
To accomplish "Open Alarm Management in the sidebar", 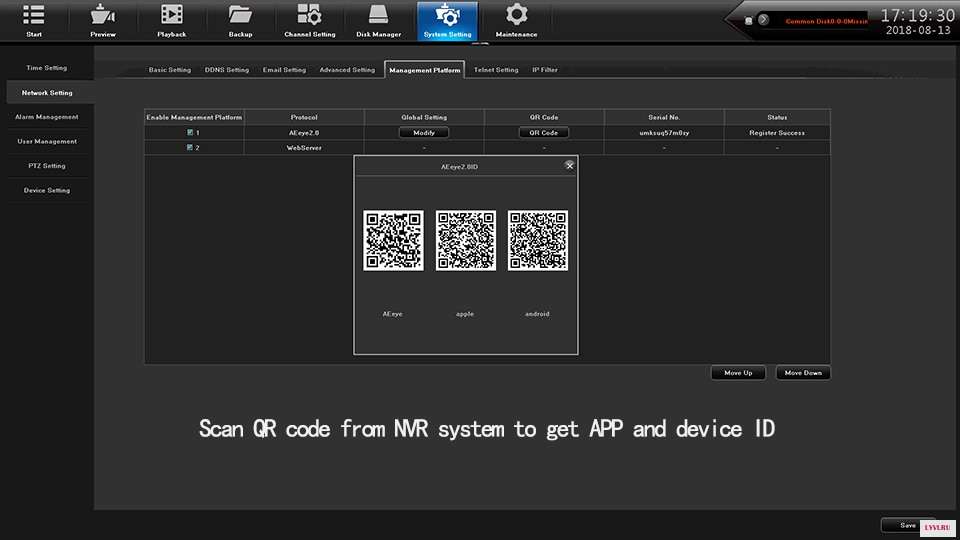I will 47,117.
